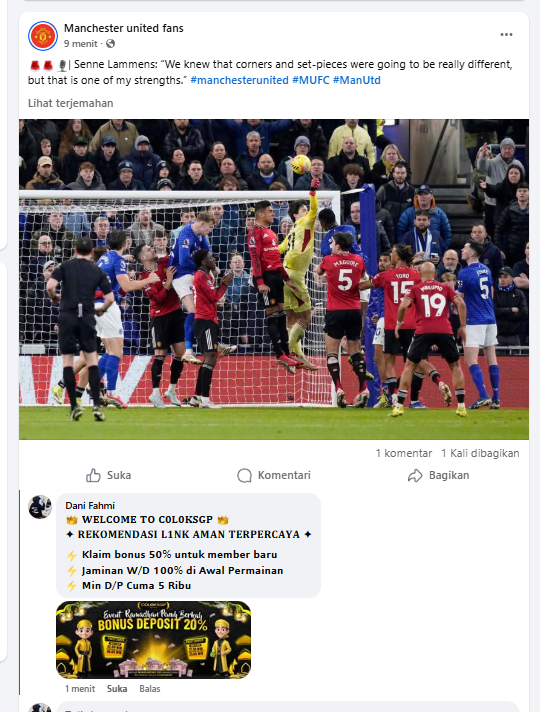The width and height of the screenshot is (540, 712).
Task: Reply to the comment with Balas
Action: point(150,689)
